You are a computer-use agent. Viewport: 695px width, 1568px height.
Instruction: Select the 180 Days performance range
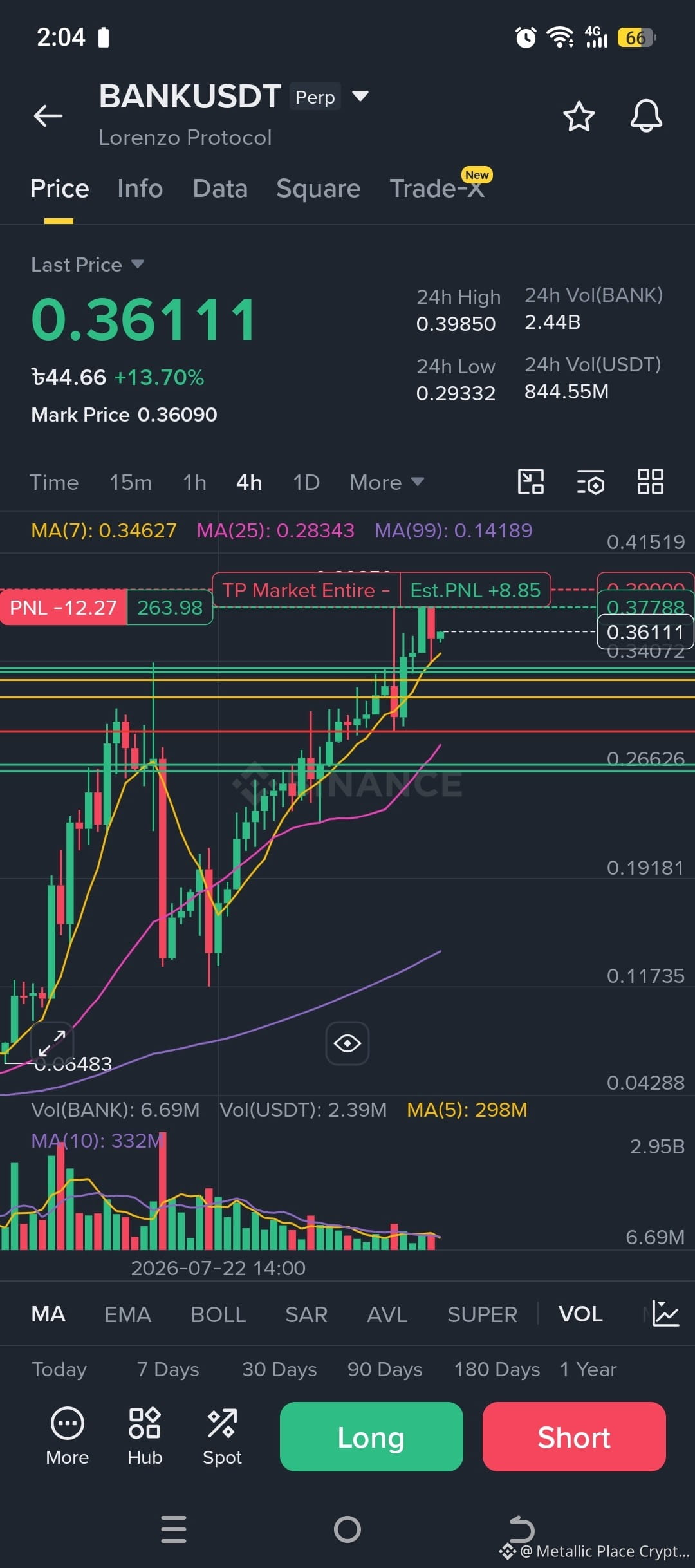[497, 1369]
